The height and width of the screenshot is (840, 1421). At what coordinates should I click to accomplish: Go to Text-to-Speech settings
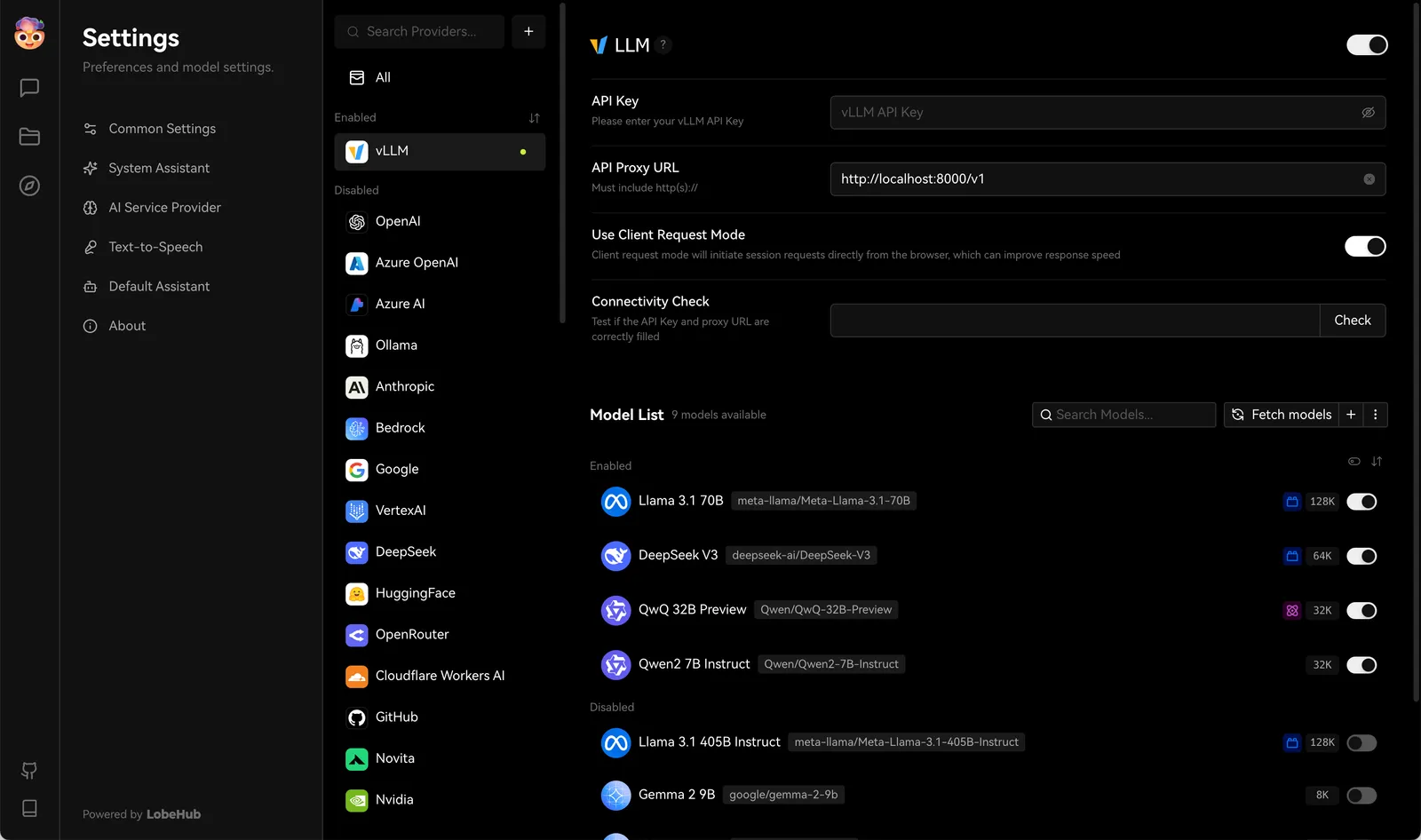(x=155, y=247)
